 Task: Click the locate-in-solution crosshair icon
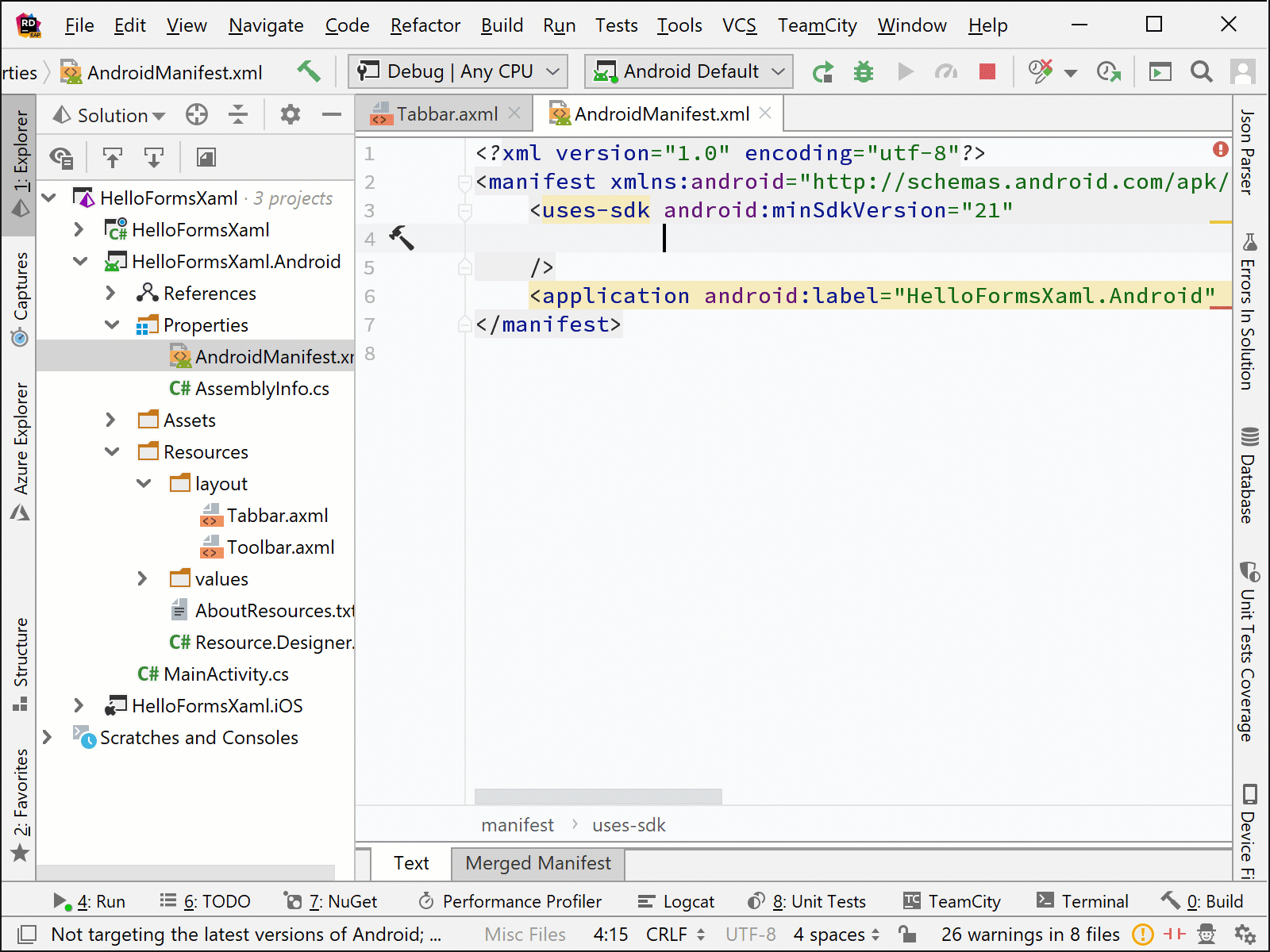click(197, 115)
